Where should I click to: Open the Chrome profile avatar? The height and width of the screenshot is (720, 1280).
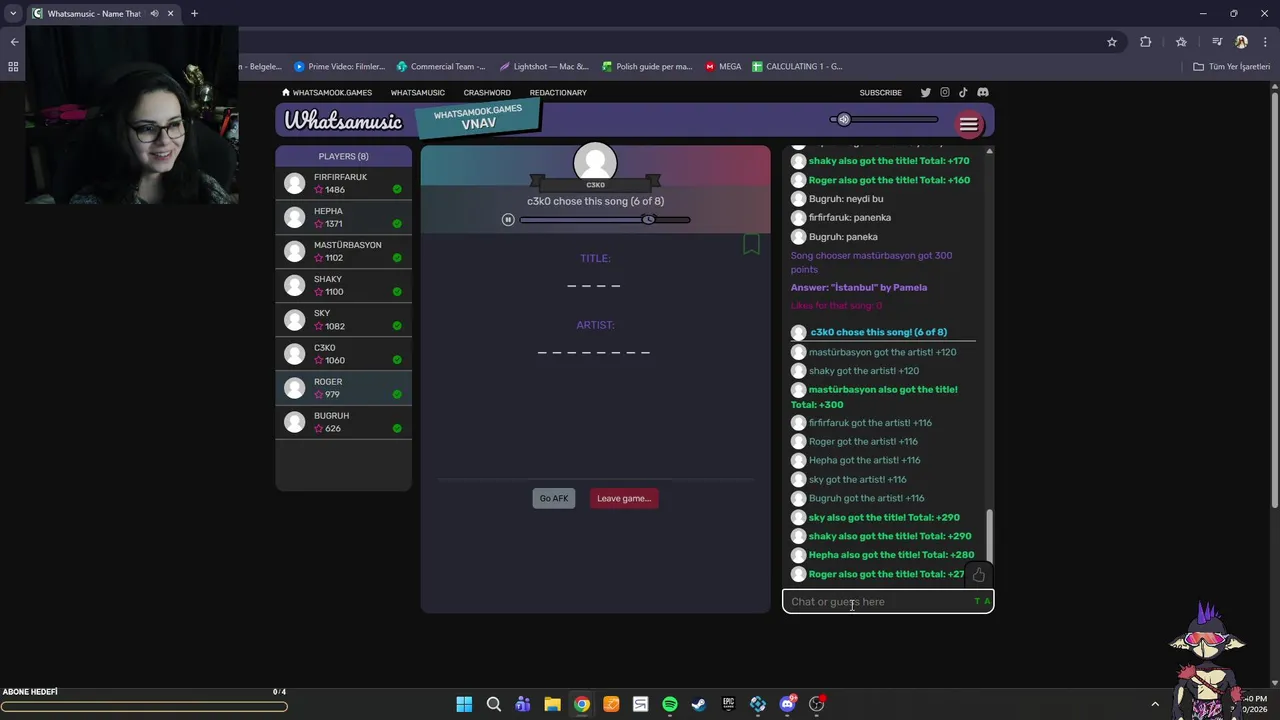pos(1241,42)
